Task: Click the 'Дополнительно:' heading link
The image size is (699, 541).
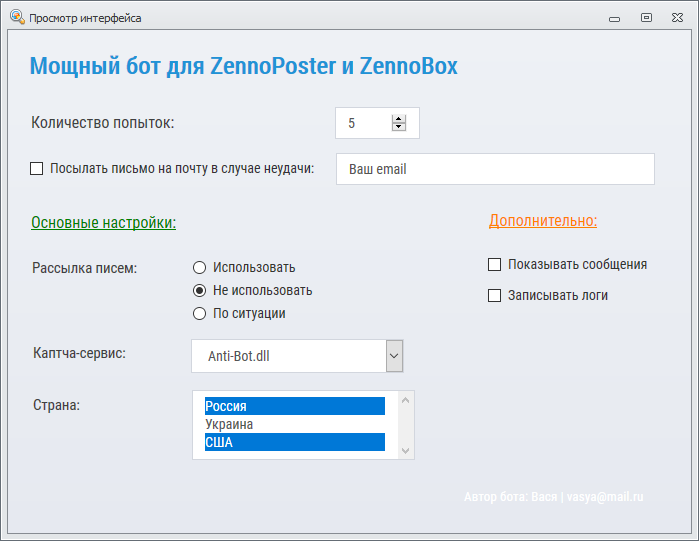Action: 543,221
